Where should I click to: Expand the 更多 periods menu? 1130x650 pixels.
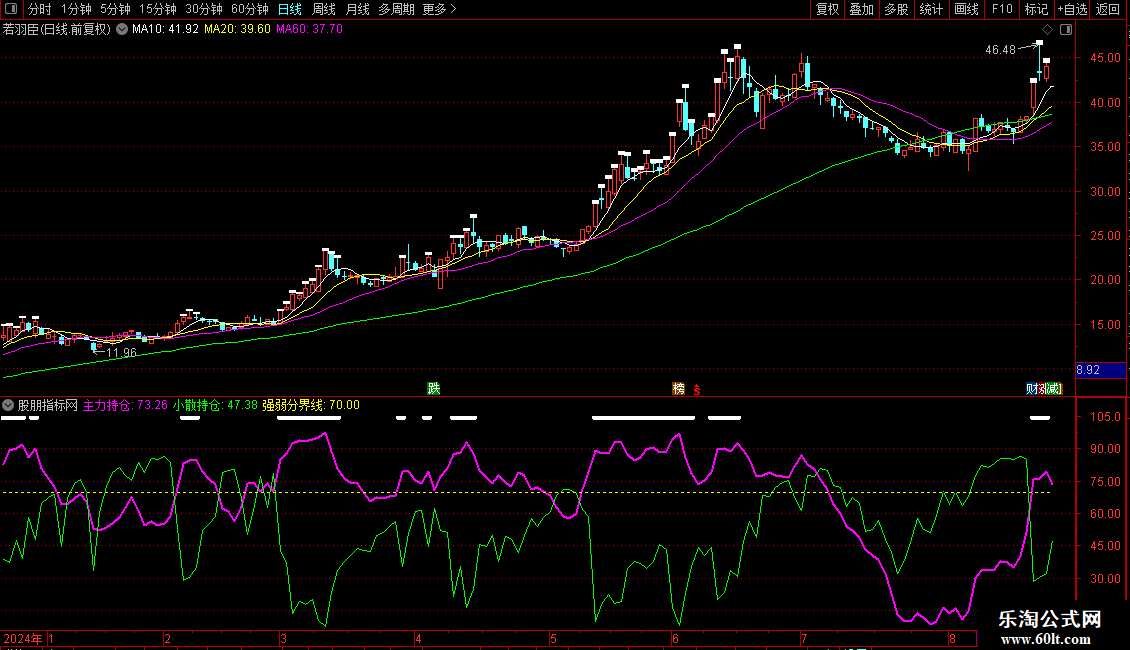pyautogui.click(x=439, y=9)
